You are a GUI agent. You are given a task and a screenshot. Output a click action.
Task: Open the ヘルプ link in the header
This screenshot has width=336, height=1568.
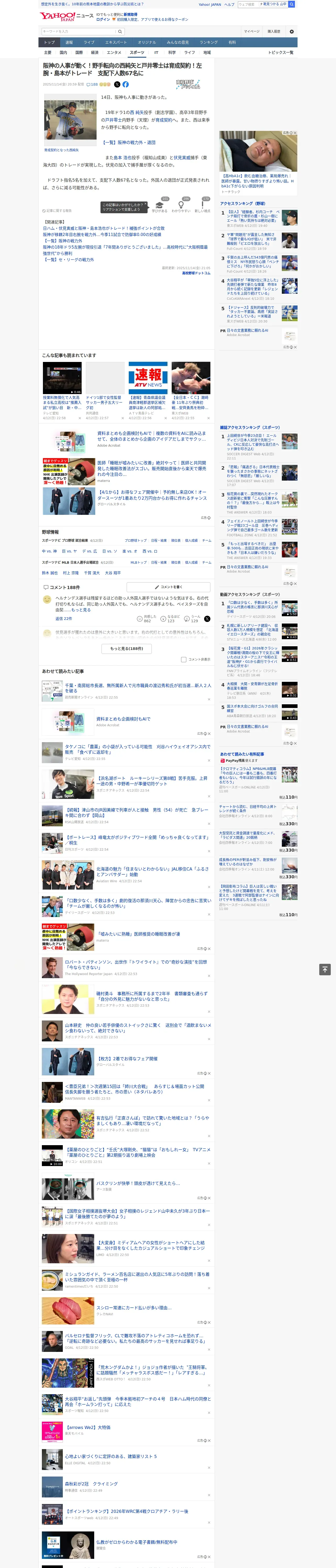(229, 4)
